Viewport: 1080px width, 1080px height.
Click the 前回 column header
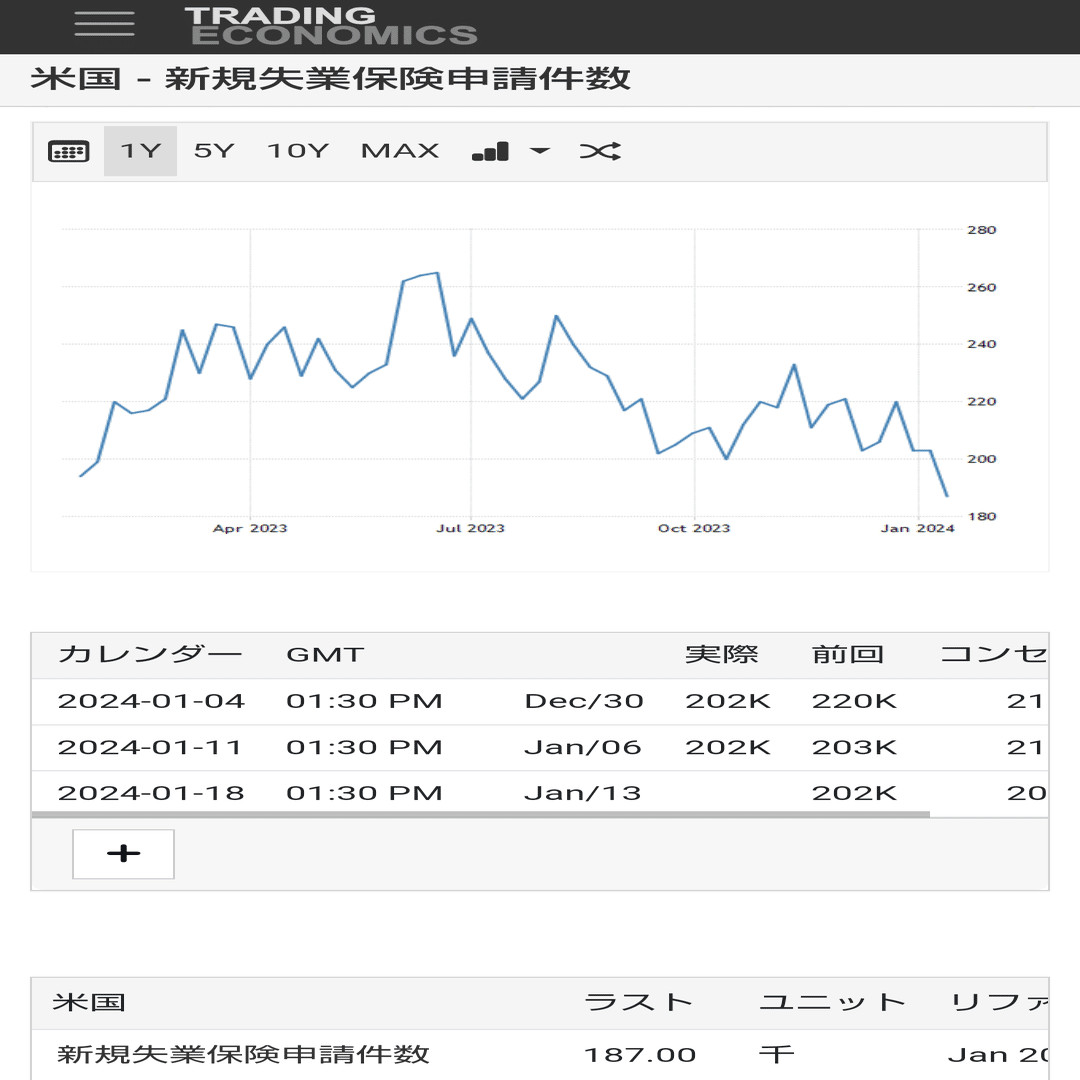pyautogui.click(x=848, y=654)
